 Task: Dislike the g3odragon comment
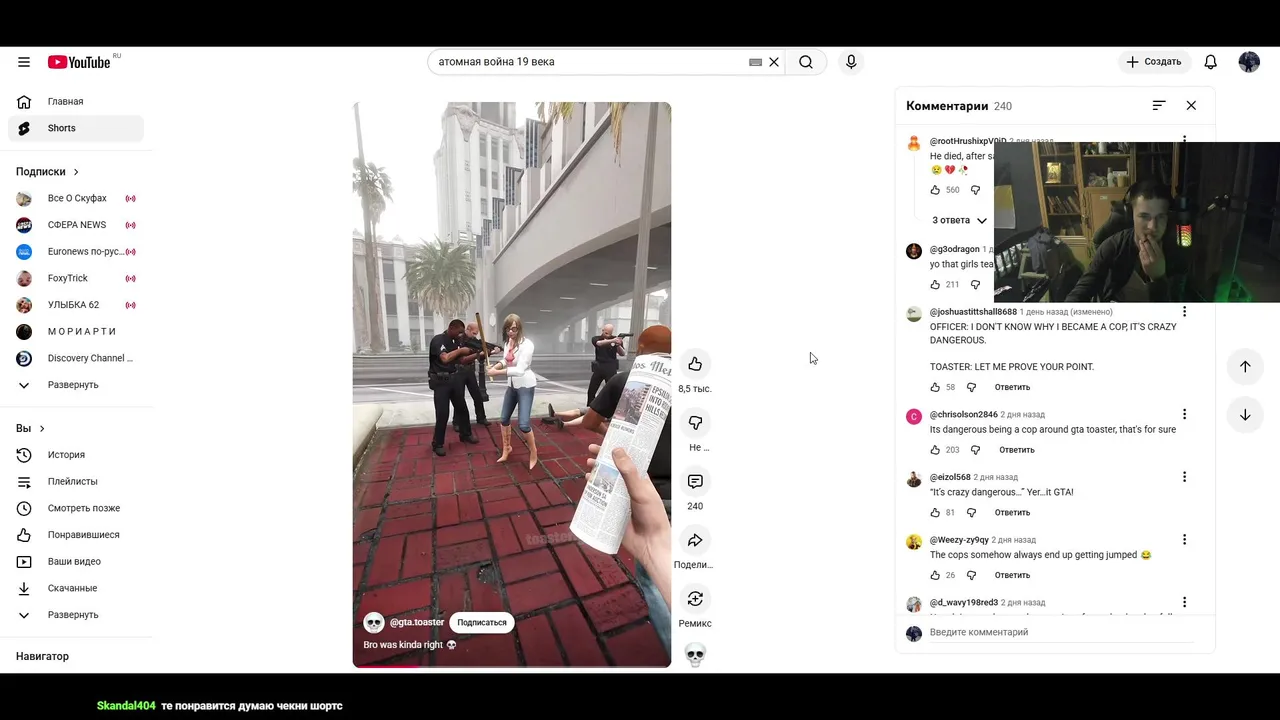click(975, 285)
